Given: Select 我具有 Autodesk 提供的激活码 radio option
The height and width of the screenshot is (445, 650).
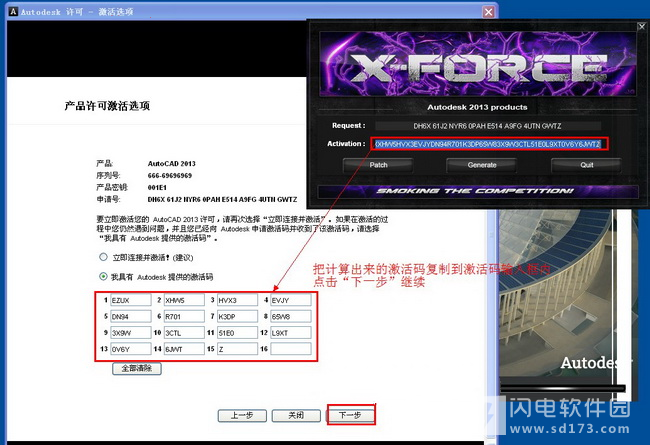Looking at the screenshot, I should coord(103,276).
